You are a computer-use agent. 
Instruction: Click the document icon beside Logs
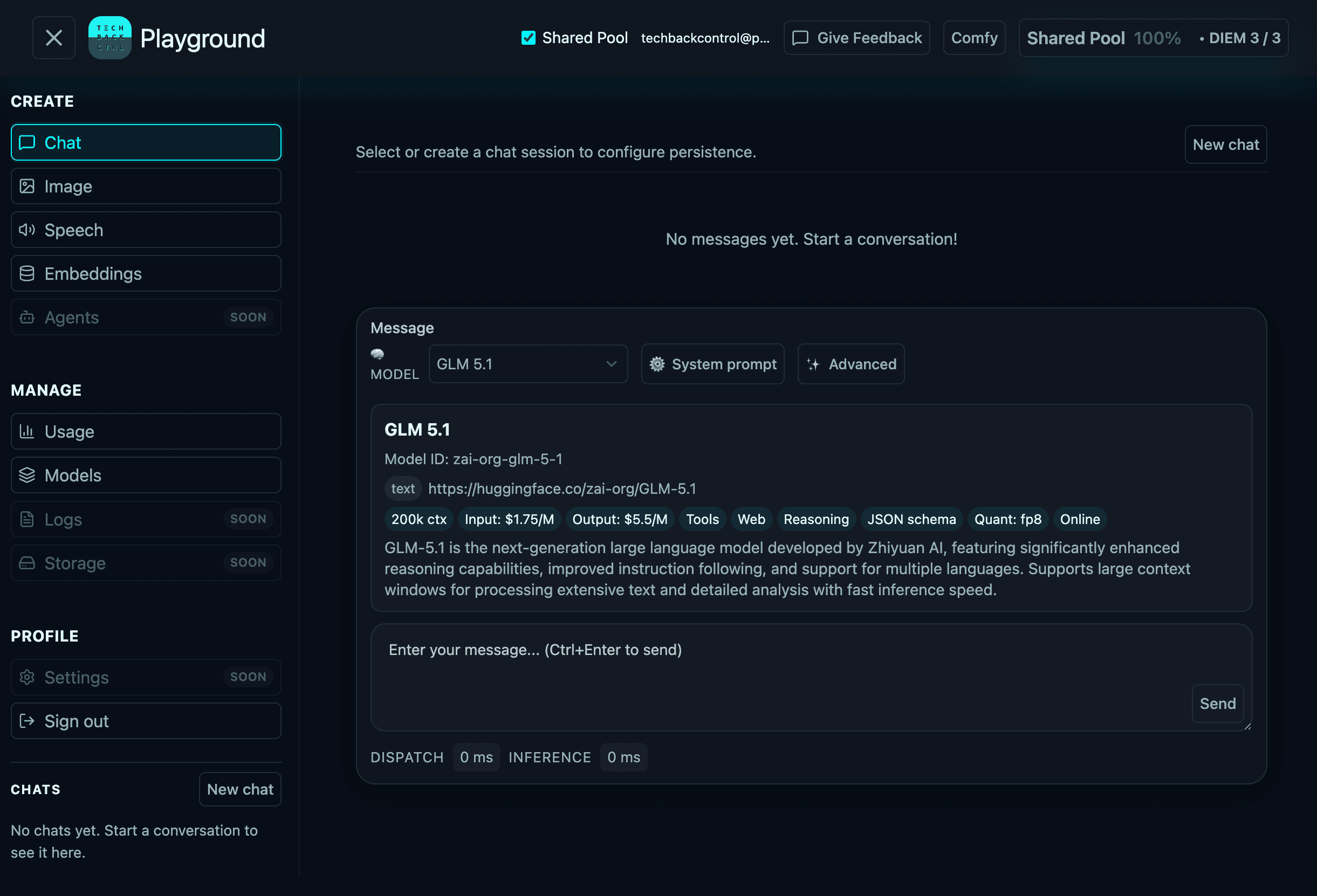coord(27,519)
